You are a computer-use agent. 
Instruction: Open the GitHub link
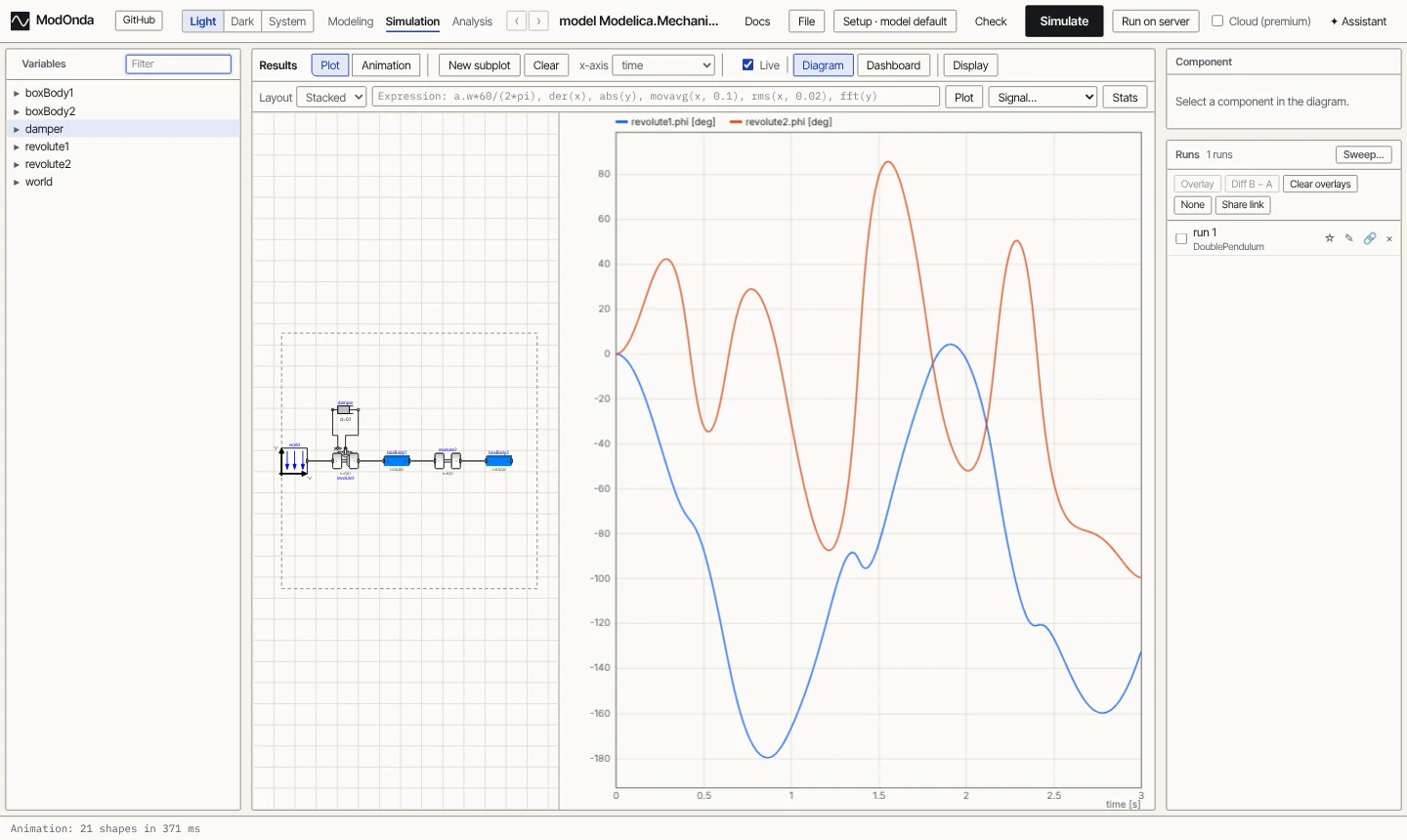pyautogui.click(x=139, y=21)
